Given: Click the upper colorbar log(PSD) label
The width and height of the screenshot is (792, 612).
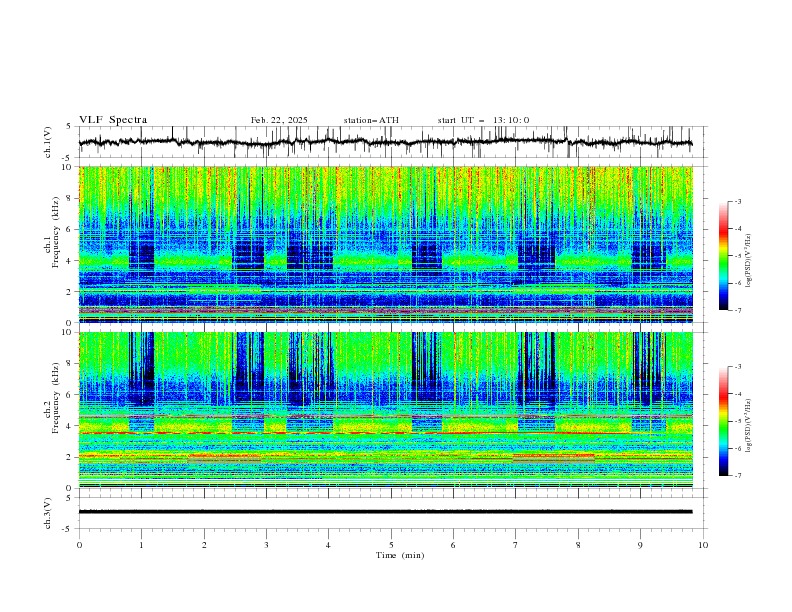Looking at the screenshot, I should (749, 261).
